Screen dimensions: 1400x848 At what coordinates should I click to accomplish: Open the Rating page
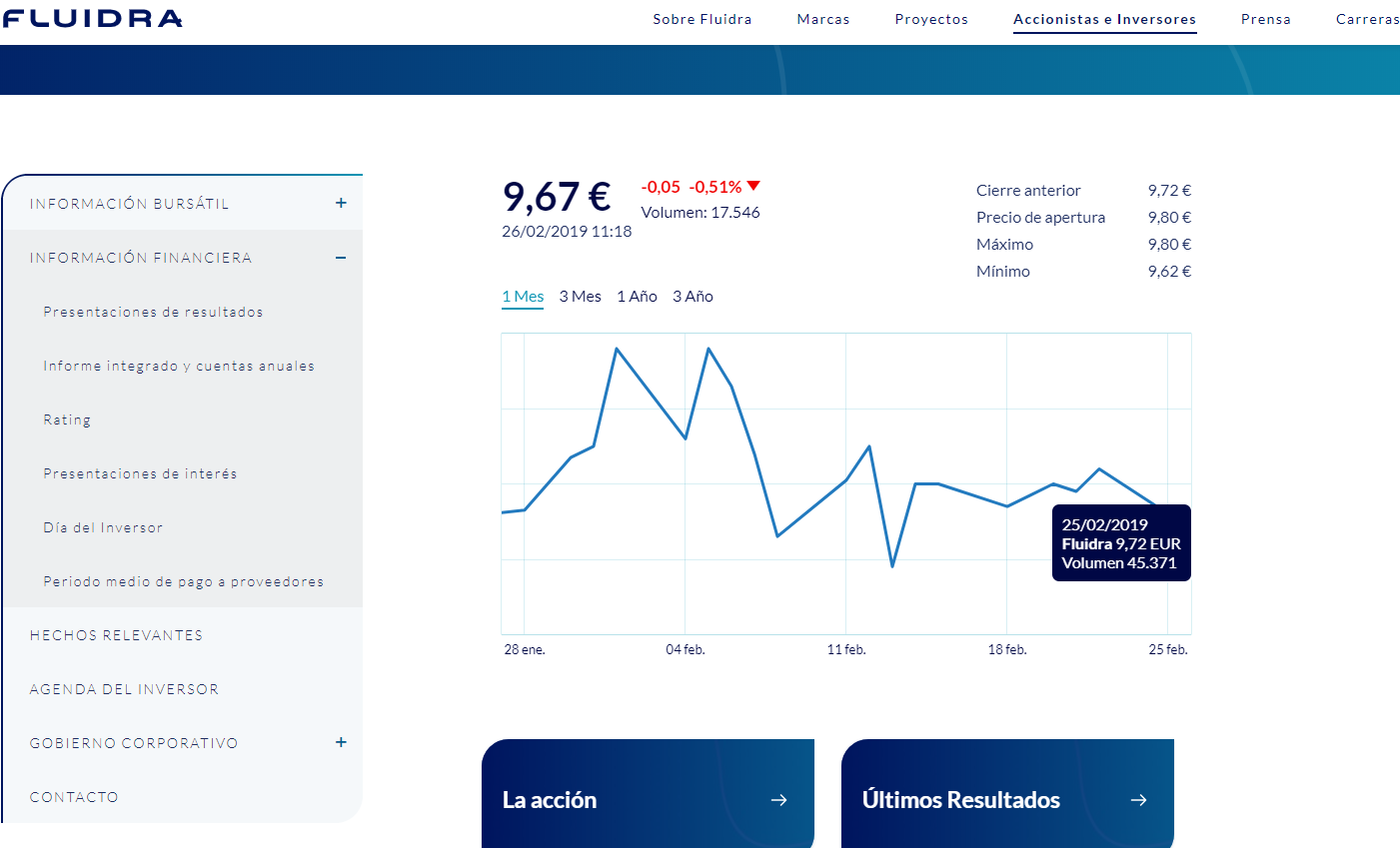(x=67, y=420)
